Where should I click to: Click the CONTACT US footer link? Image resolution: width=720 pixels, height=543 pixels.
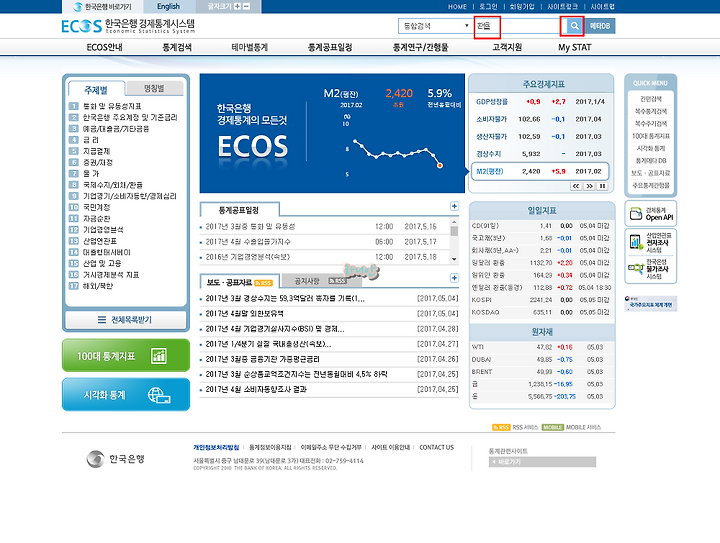pos(437,447)
